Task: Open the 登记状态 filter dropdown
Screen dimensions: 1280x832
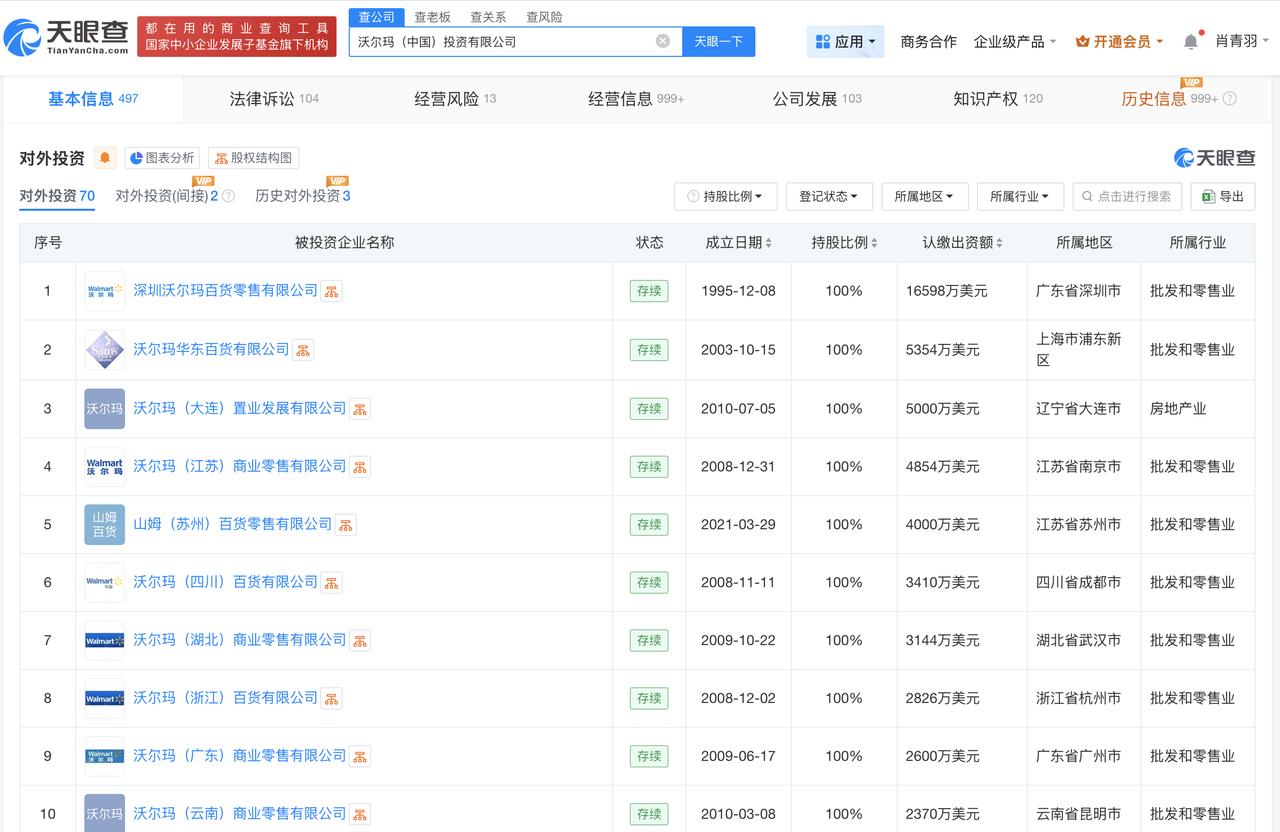Action: [829, 196]
